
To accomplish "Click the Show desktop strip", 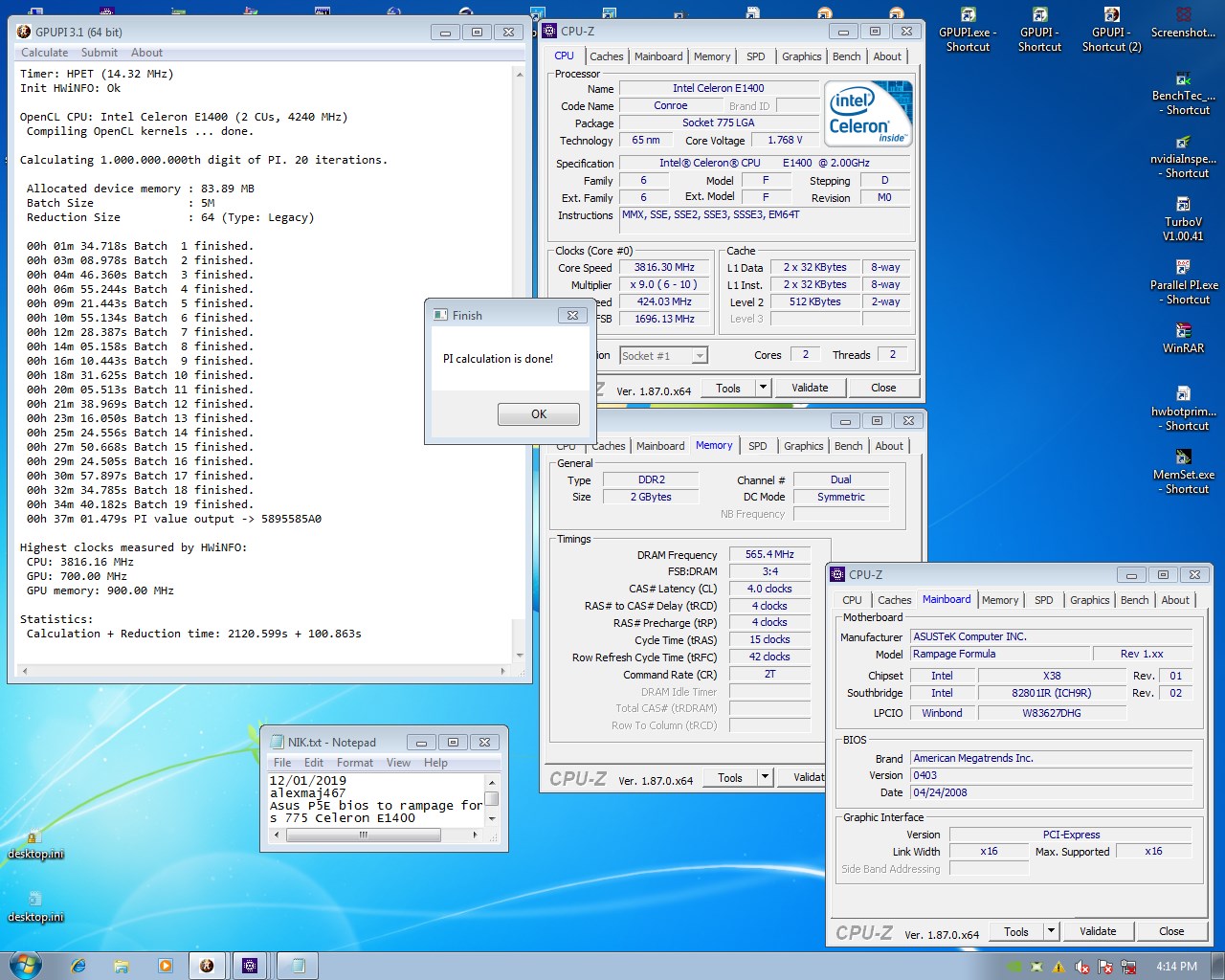I will (x=1218, y=966).
